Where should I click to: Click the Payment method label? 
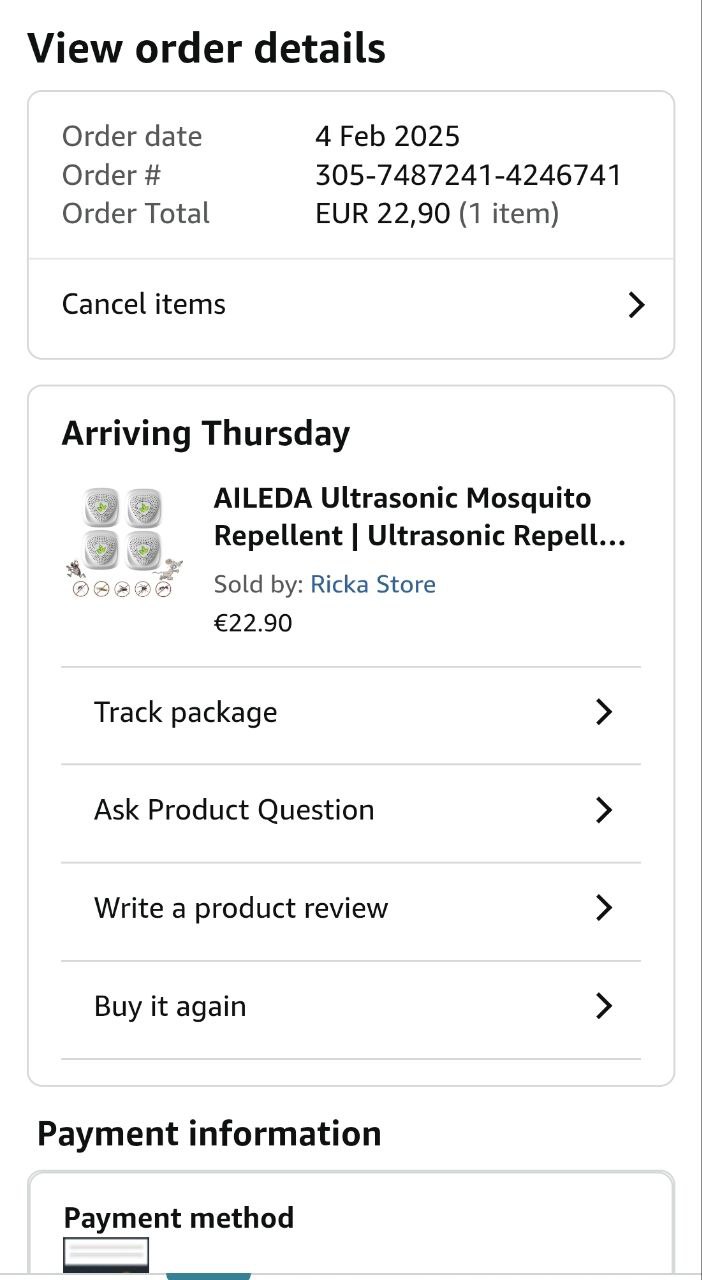179,1218
